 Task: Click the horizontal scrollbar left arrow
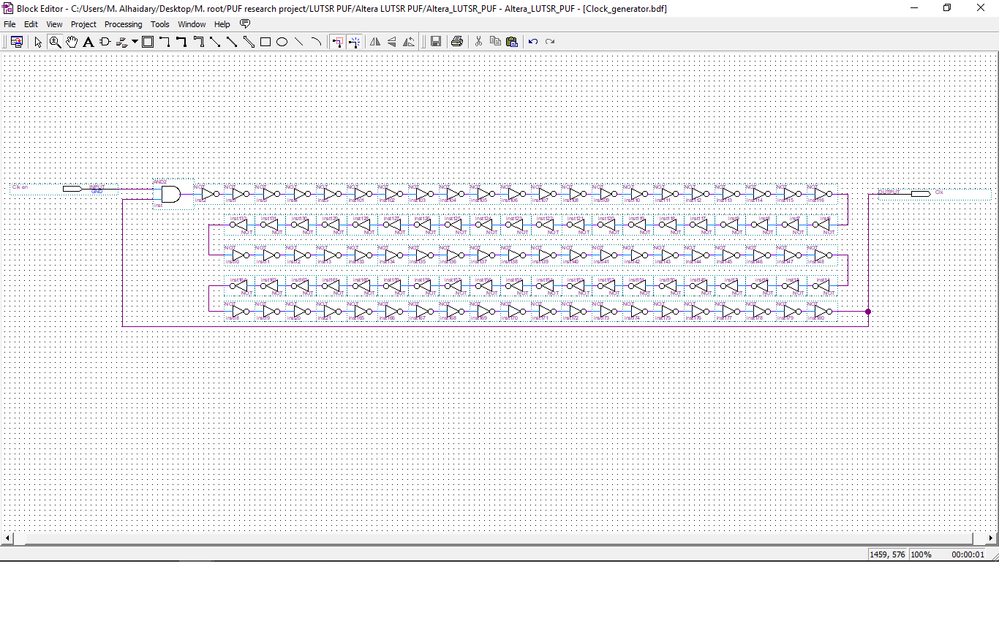point(9,538)
